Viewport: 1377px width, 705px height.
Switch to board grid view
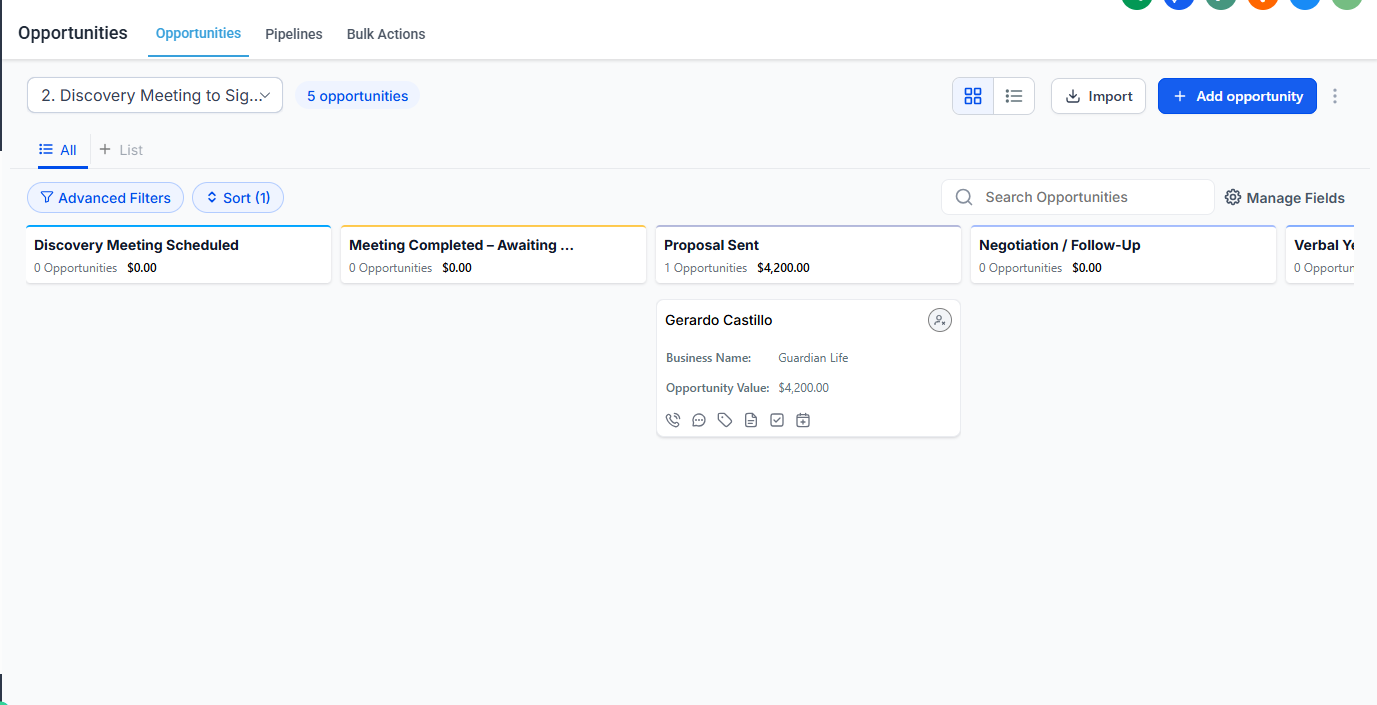(973, 96)
